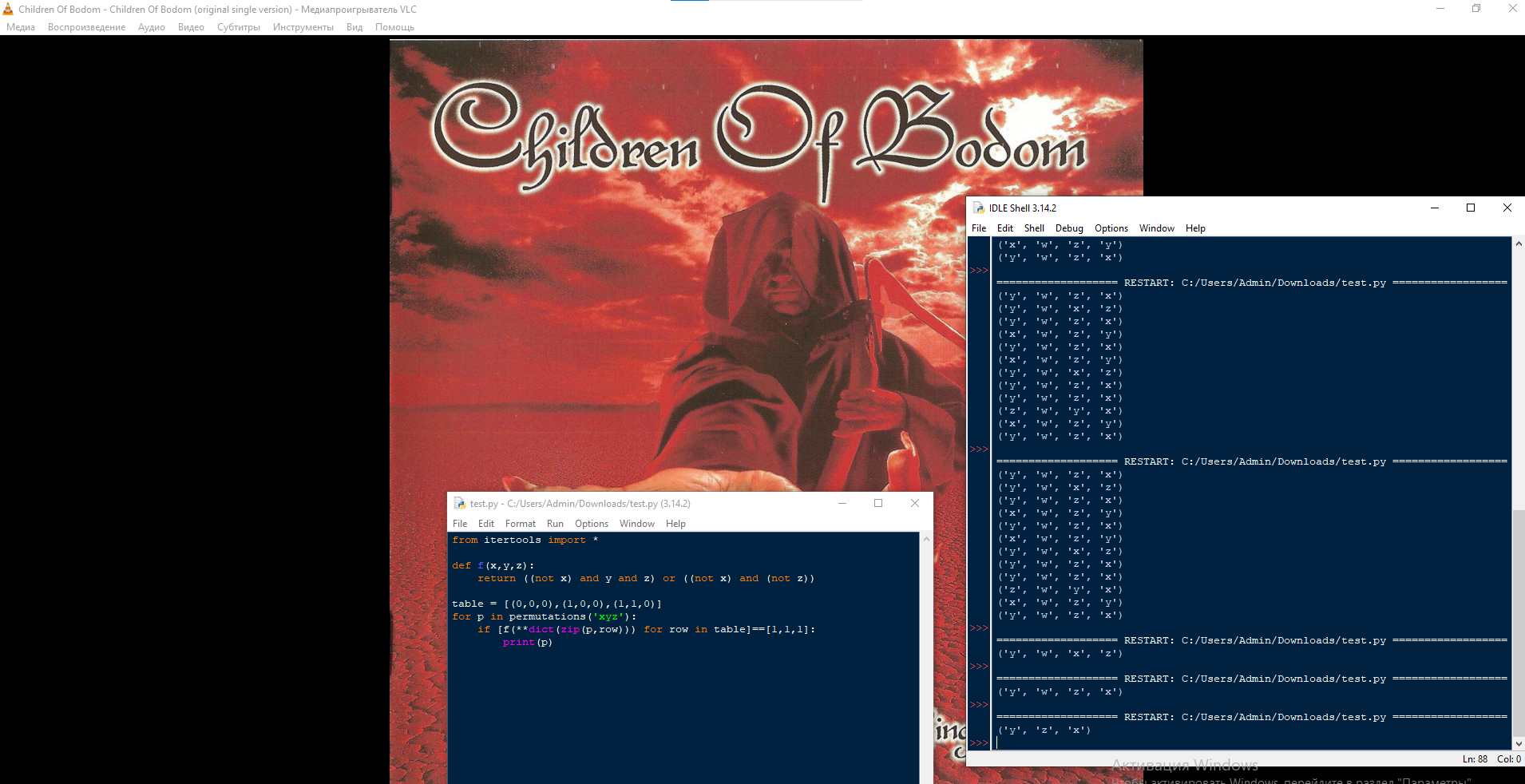This screenshot has width=1525, height=784.
Task: Click the 'table = [(0,0,0),(1,0,0),(1,1,0)]' line
Action: tap(557, 604)
